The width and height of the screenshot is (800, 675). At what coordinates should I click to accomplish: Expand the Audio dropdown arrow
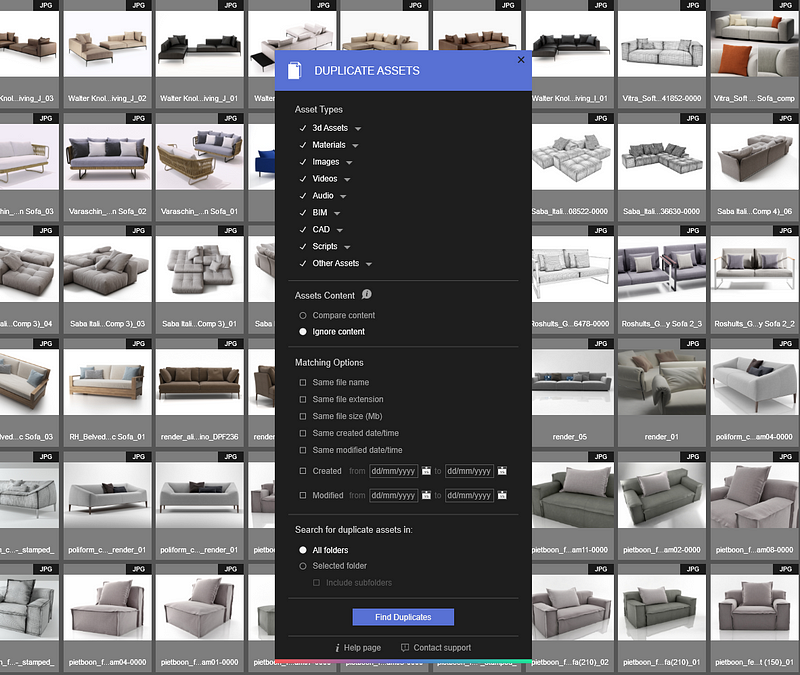pos(343,196)
